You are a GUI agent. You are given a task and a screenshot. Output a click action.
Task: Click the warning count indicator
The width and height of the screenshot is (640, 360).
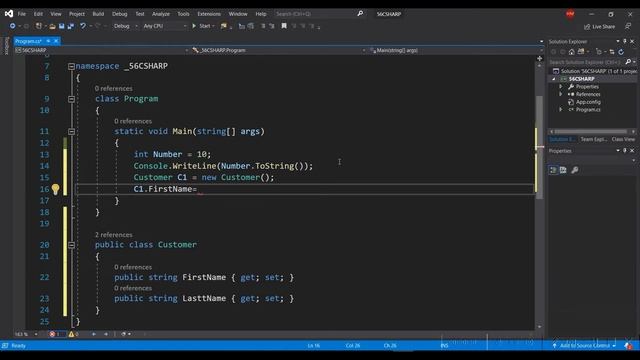(73, 334)
